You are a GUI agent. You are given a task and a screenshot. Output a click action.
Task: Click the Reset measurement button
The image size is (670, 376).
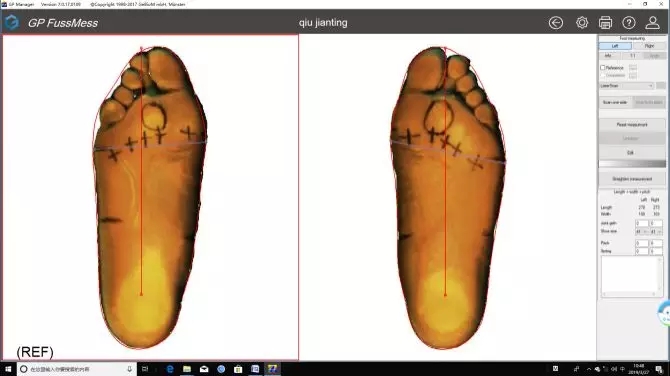coord(632,125)
